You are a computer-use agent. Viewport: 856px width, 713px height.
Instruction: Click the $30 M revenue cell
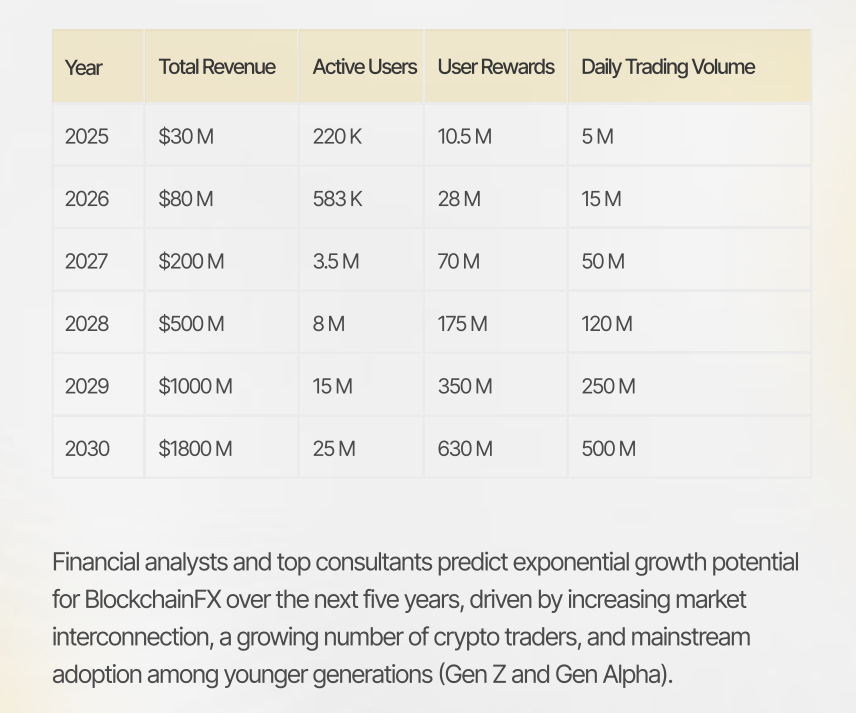186,136
